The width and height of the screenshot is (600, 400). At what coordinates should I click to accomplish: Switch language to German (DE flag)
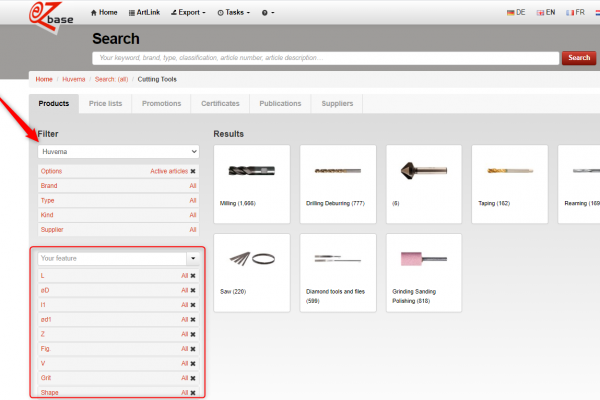point(517,12)
